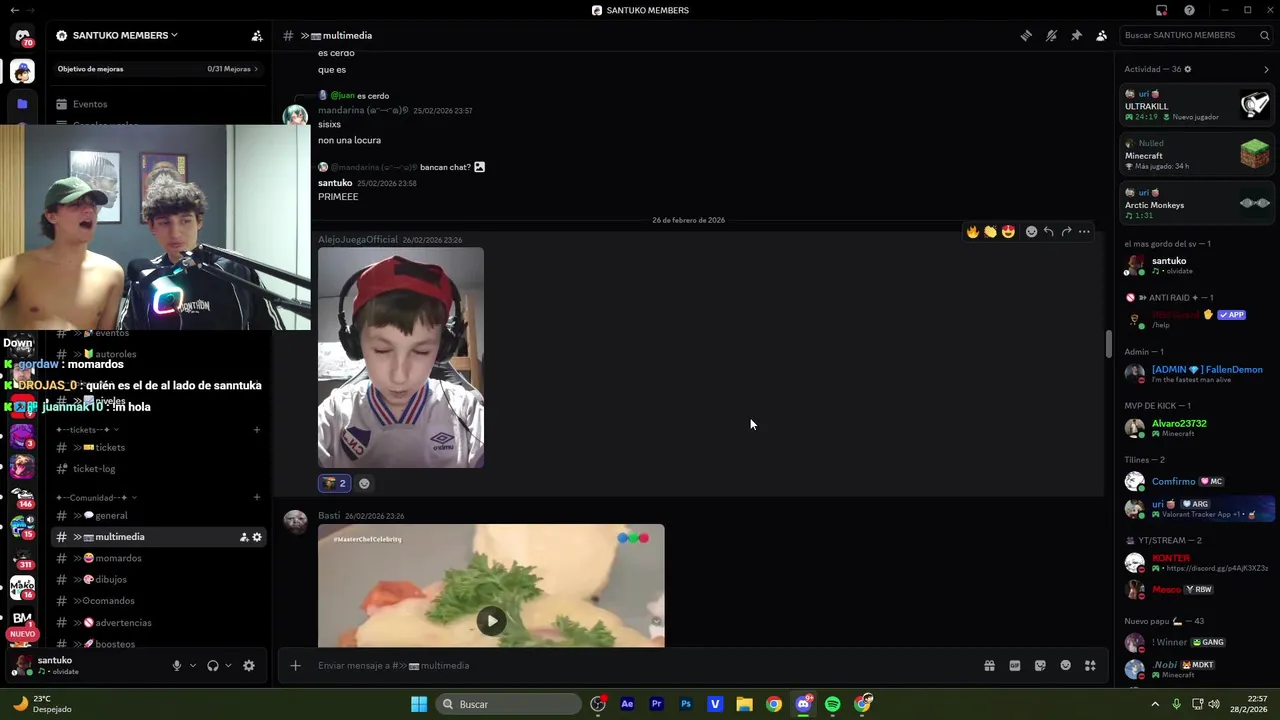Open the GIF picker
Screen dimensions: 1280x720
click(1015, 665)
